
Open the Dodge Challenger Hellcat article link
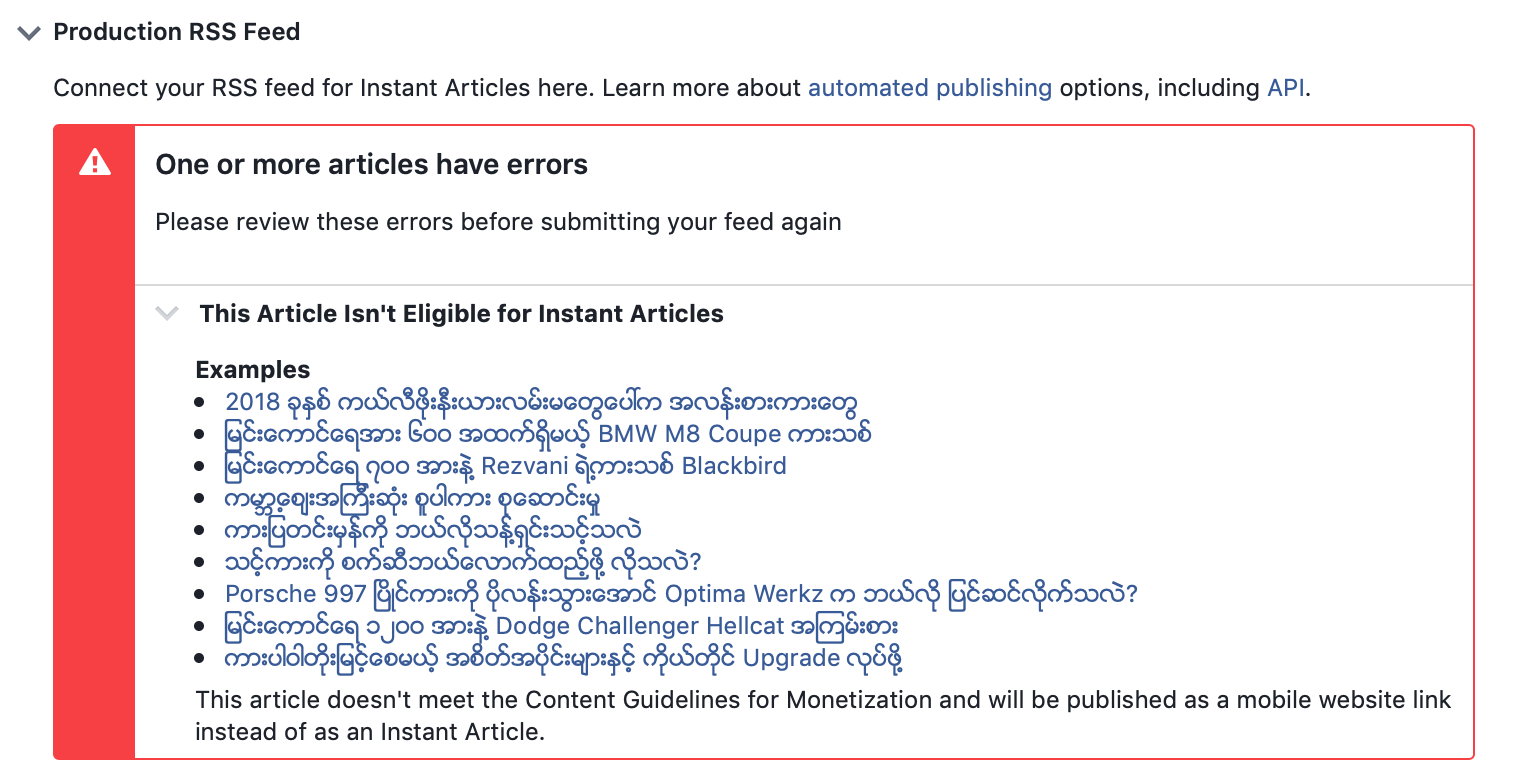pos(561,625)
